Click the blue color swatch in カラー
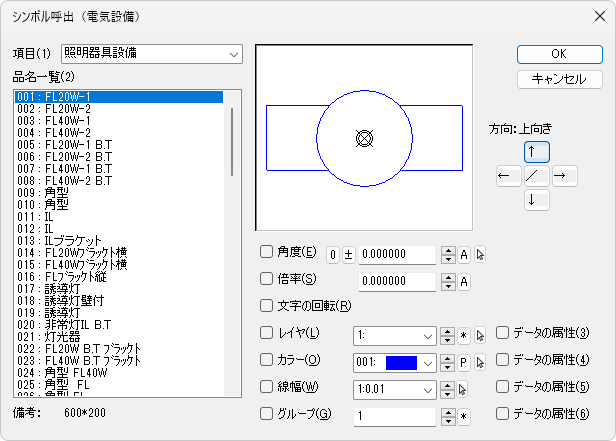This screenshot has width=616, height=441. (x=400, y=361)
